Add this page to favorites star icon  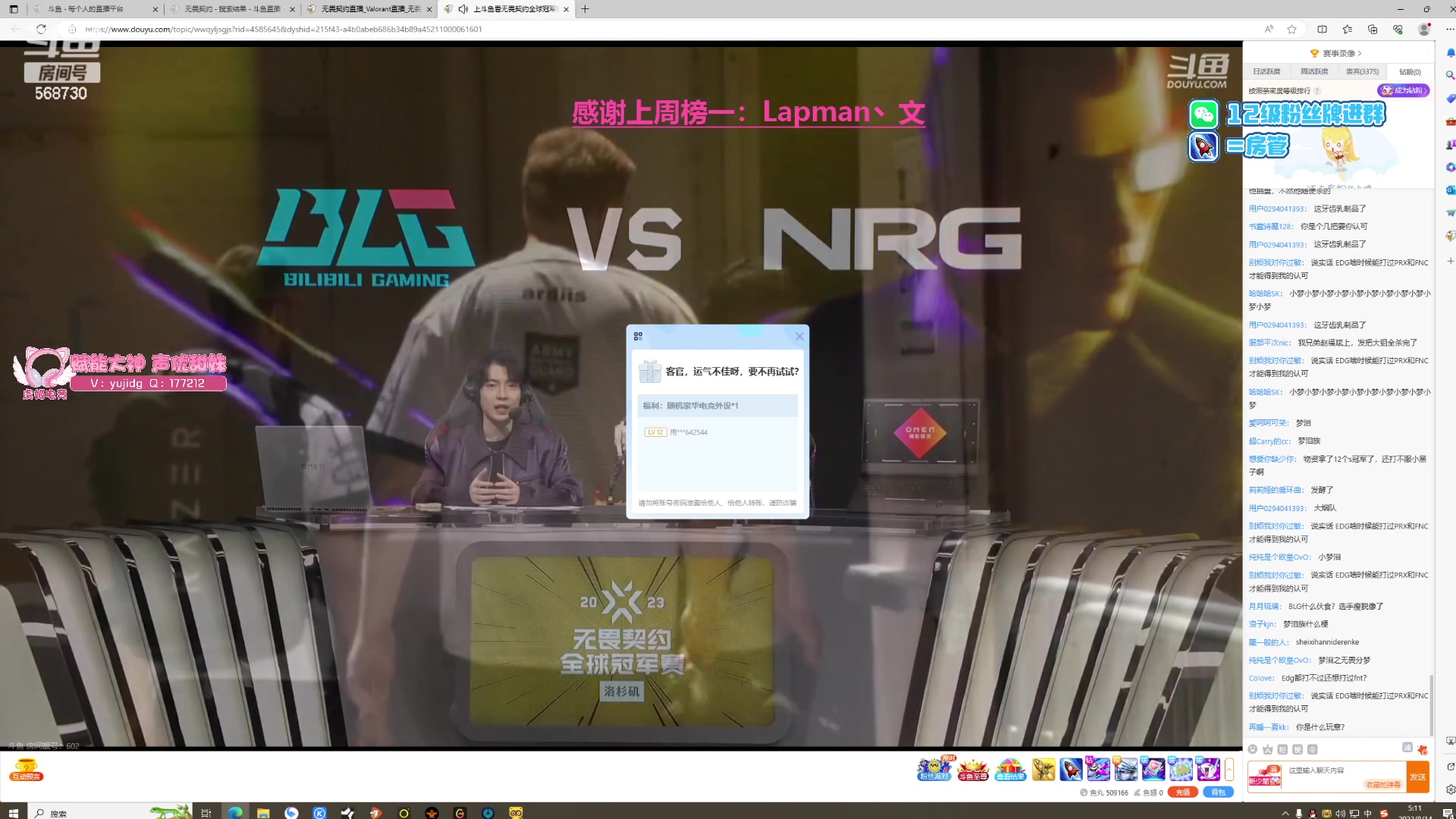click(1292, 29)
